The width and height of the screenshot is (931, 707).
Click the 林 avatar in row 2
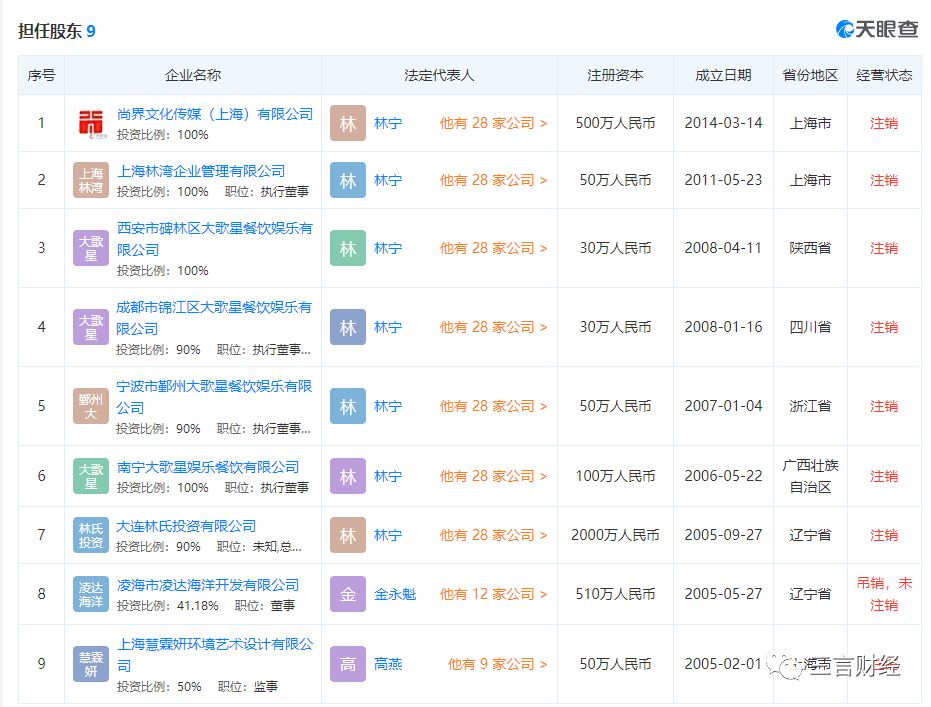[x=348, y=180]
